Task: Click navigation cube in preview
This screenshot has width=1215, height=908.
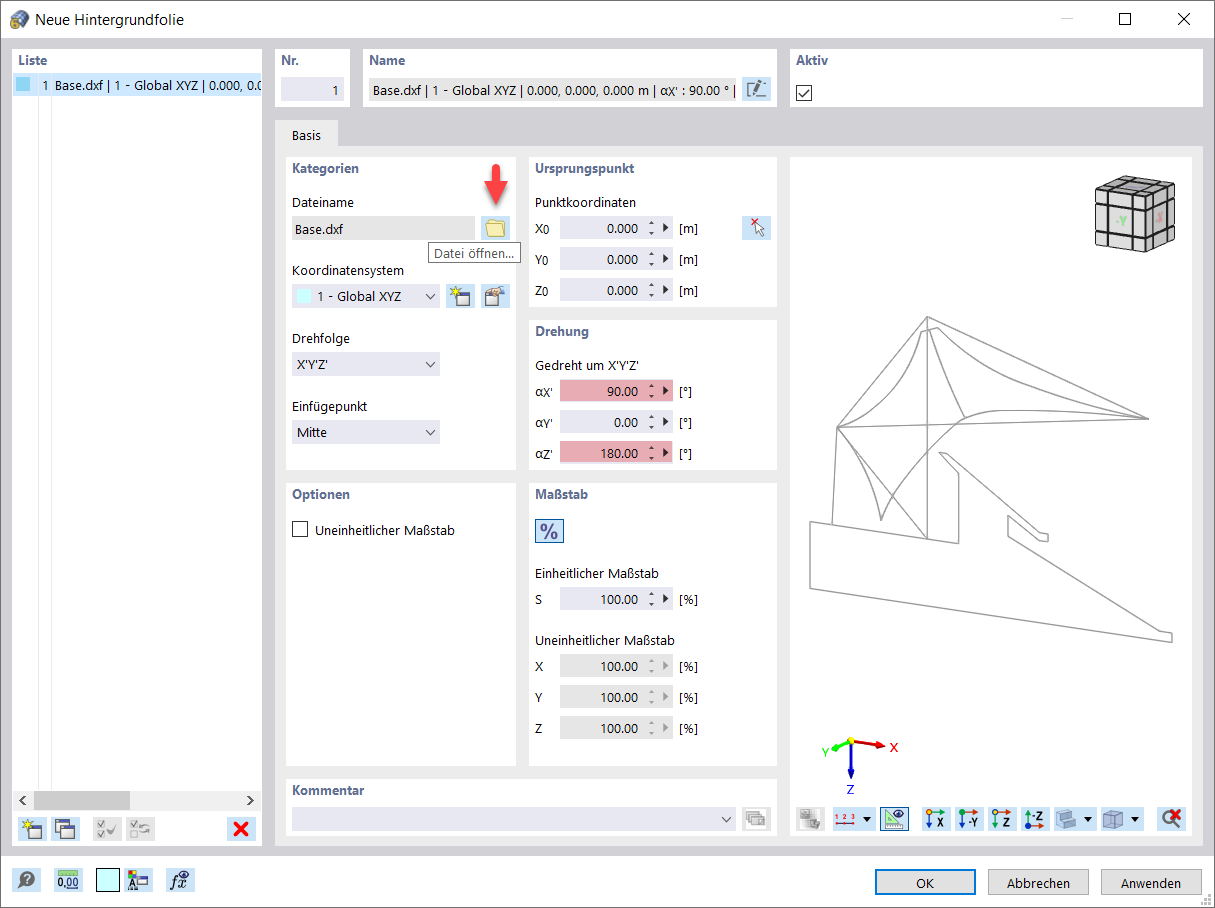Action: coord(1133,213)
